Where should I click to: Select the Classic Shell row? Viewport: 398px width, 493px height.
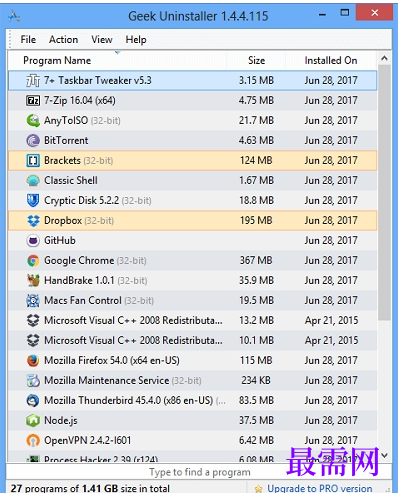(x=193, y=180)
